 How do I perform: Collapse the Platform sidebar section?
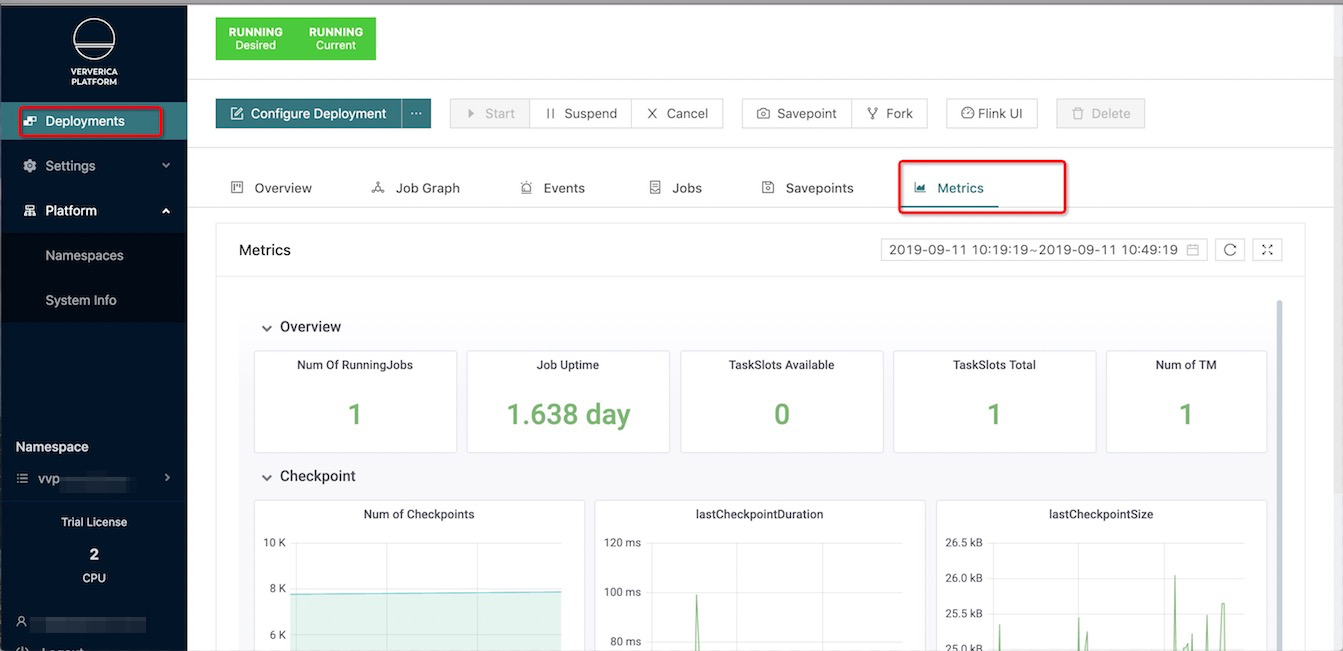(93, 211)
